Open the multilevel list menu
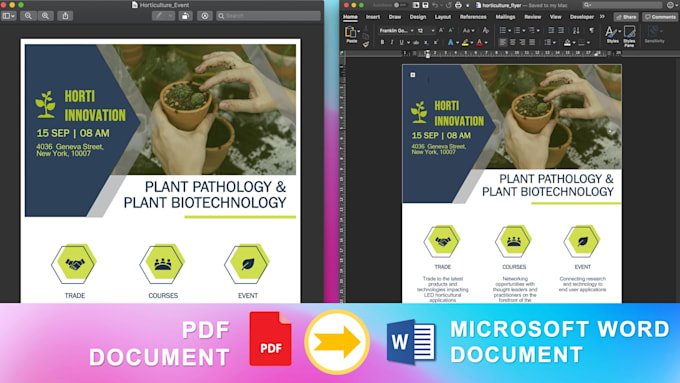The height and width of the screenshot is (383, 680). (531, 30)
